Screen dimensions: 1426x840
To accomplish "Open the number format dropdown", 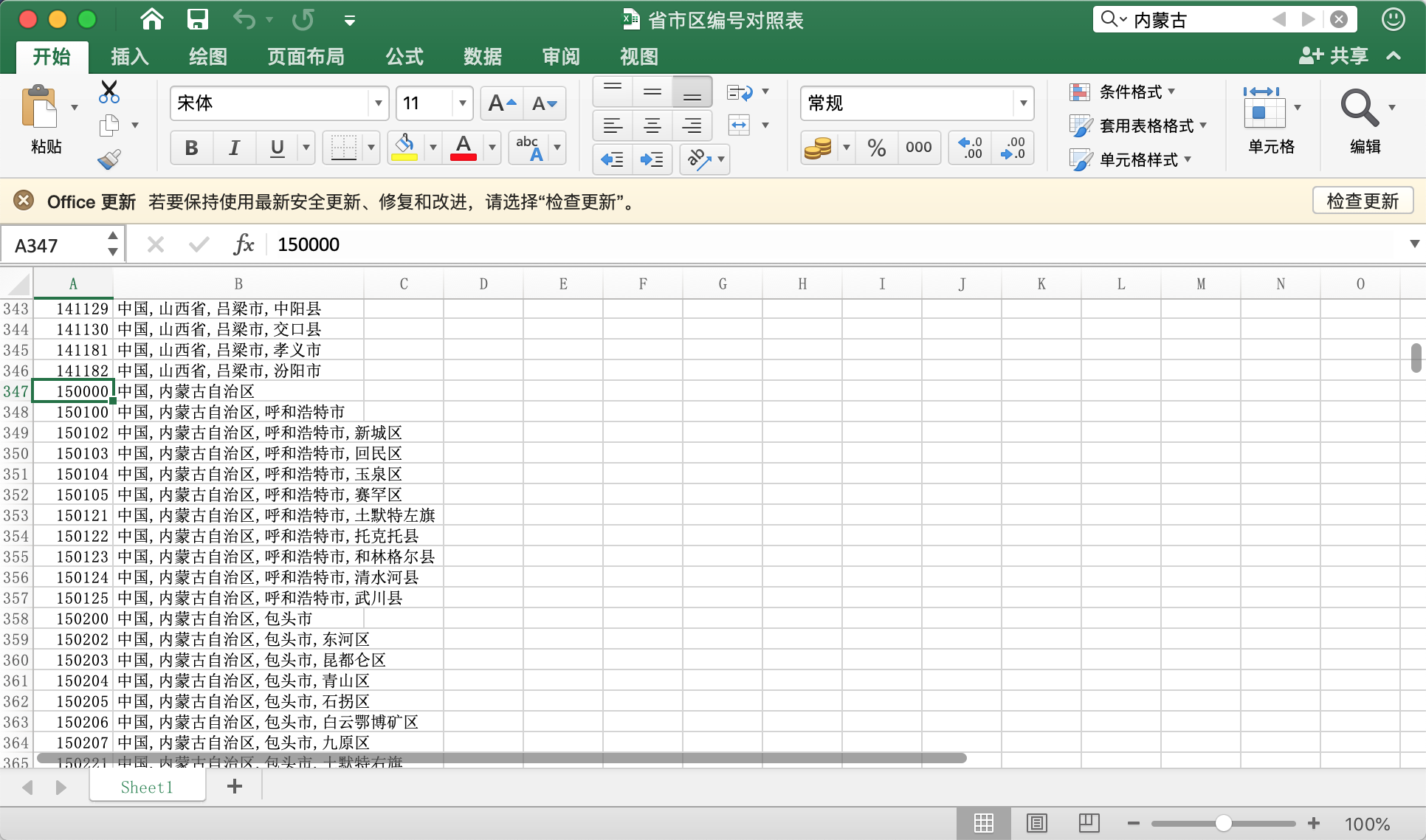I will (x=1023, y=103).
